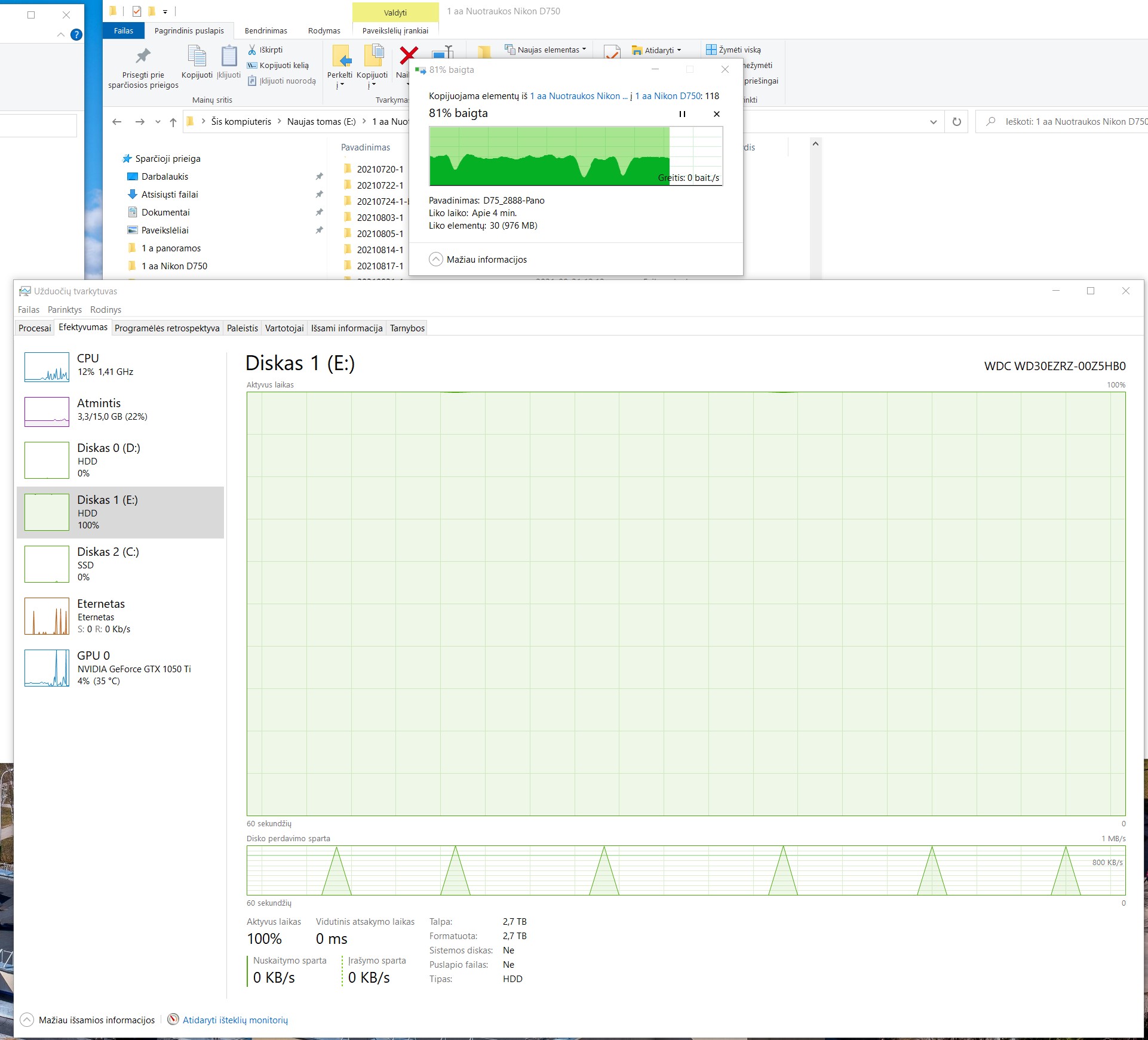Click the Pin to Quick access icon
1148x1040 pixels.
click(143, 57)
